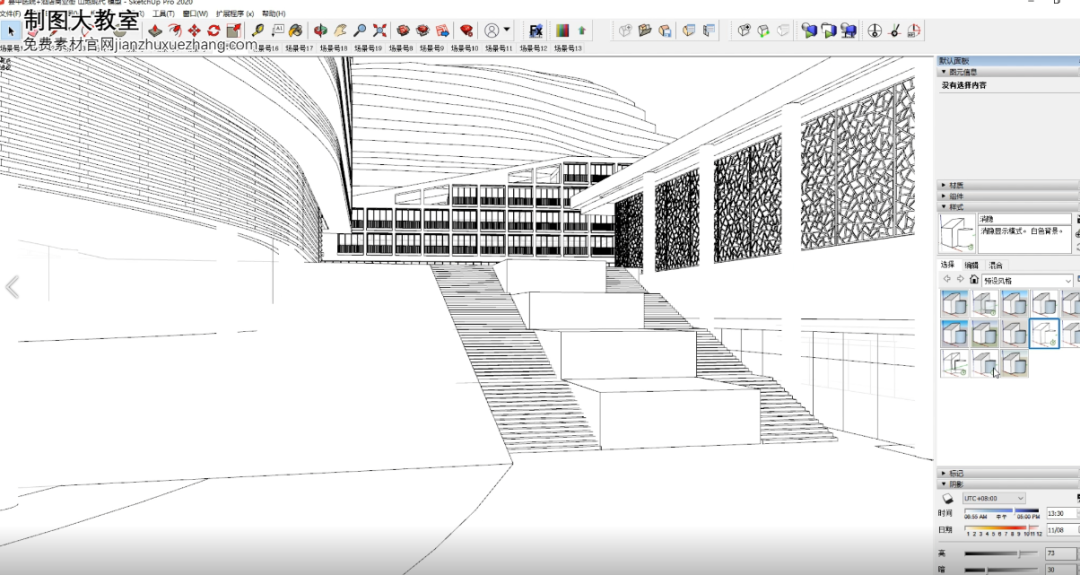Click the open folder component icon
This screenshot has width=1080, height=575.
tap(645, 30)
